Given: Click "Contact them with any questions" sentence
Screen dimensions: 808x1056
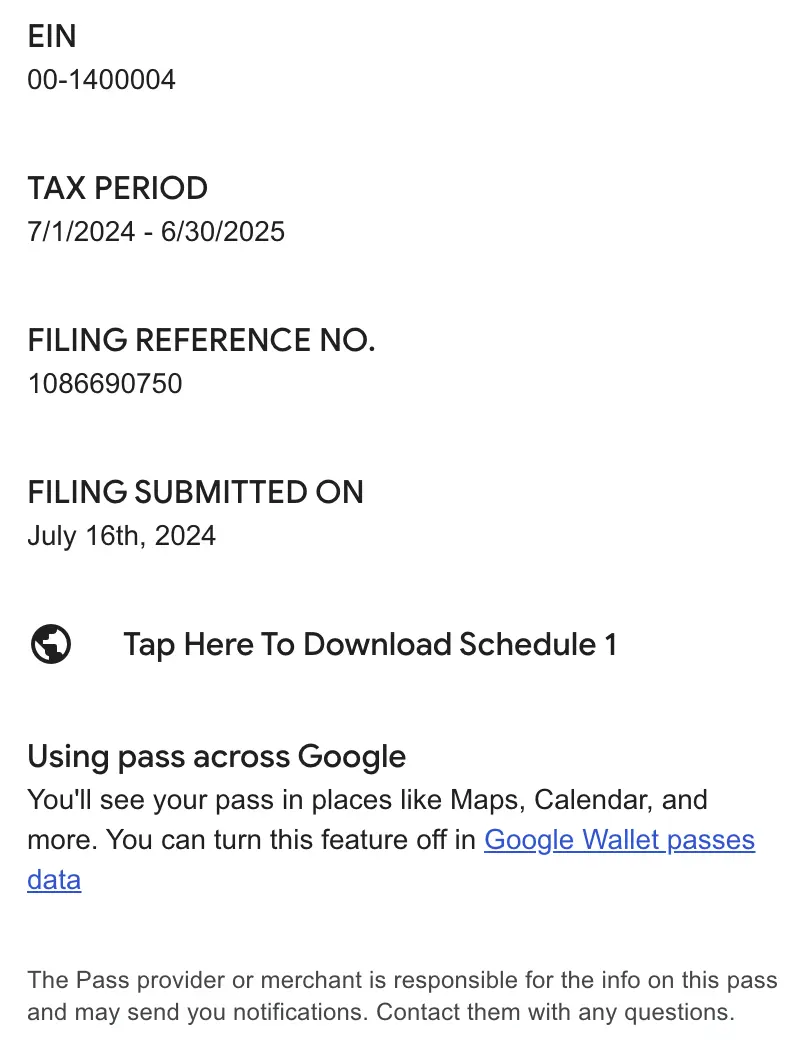Looking at the screenshot, I should click(555, 1013).
